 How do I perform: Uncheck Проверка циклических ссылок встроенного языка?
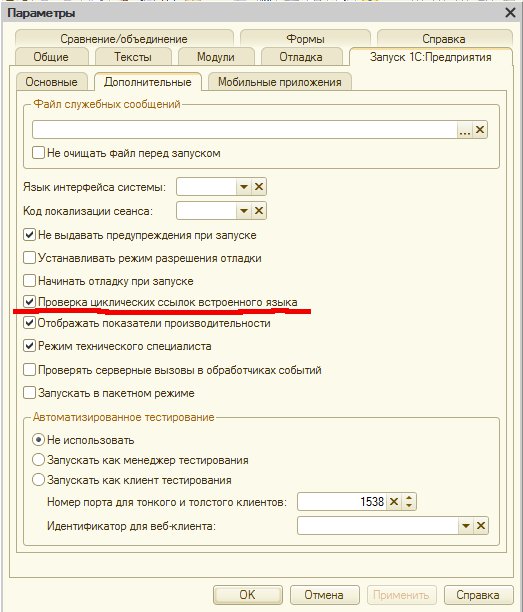tap(29, 301)
